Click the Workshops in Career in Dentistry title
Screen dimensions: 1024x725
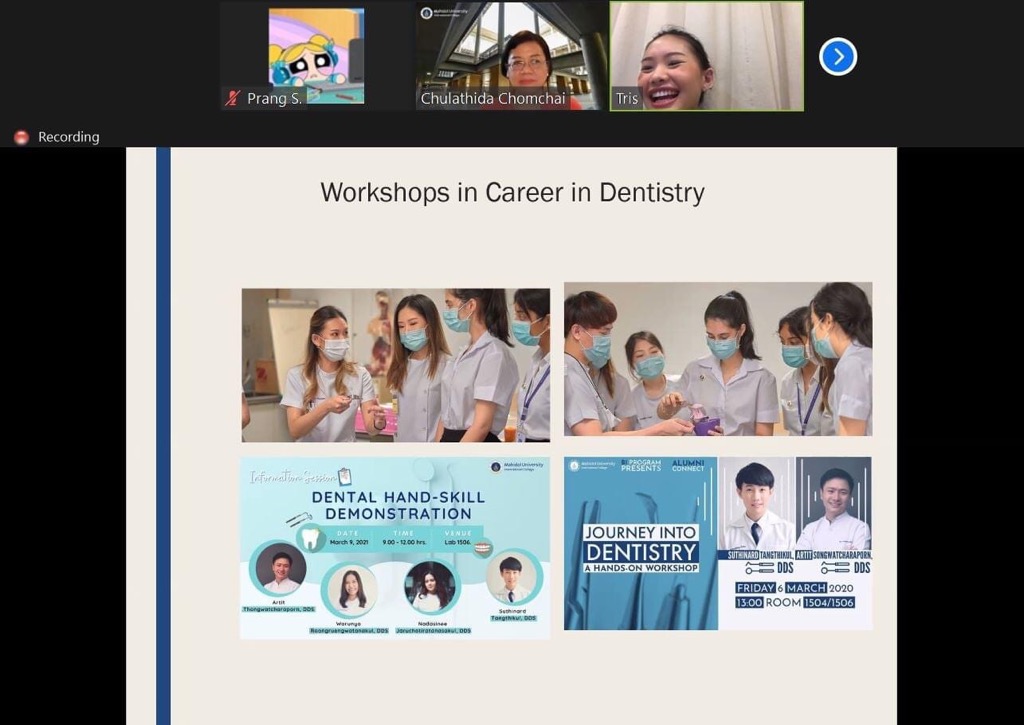coord(512,192)
